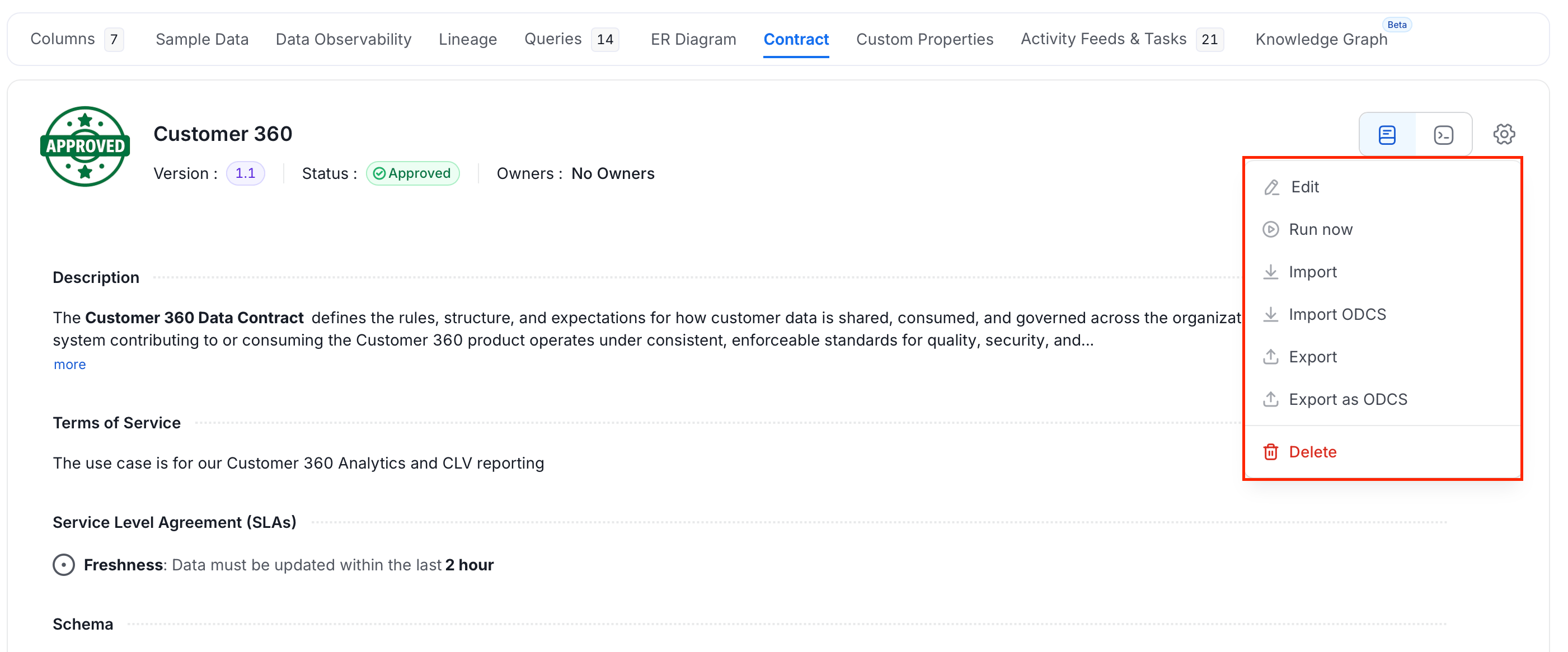Click the play icon for Run now
1568x652 pixels.
pyautogui.click(x=1270, y=229)
